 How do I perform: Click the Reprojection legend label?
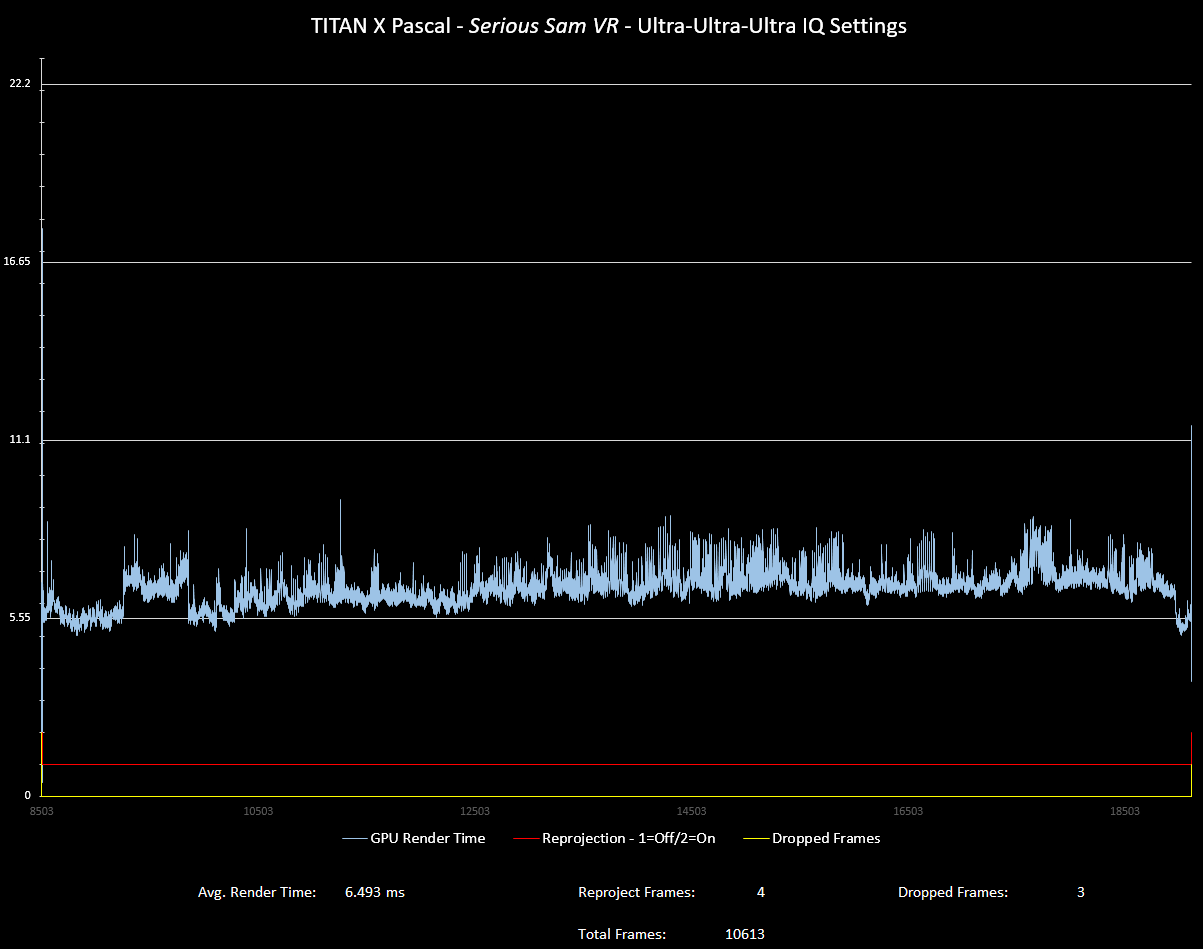pyautogui.click(x=628, y=838)
